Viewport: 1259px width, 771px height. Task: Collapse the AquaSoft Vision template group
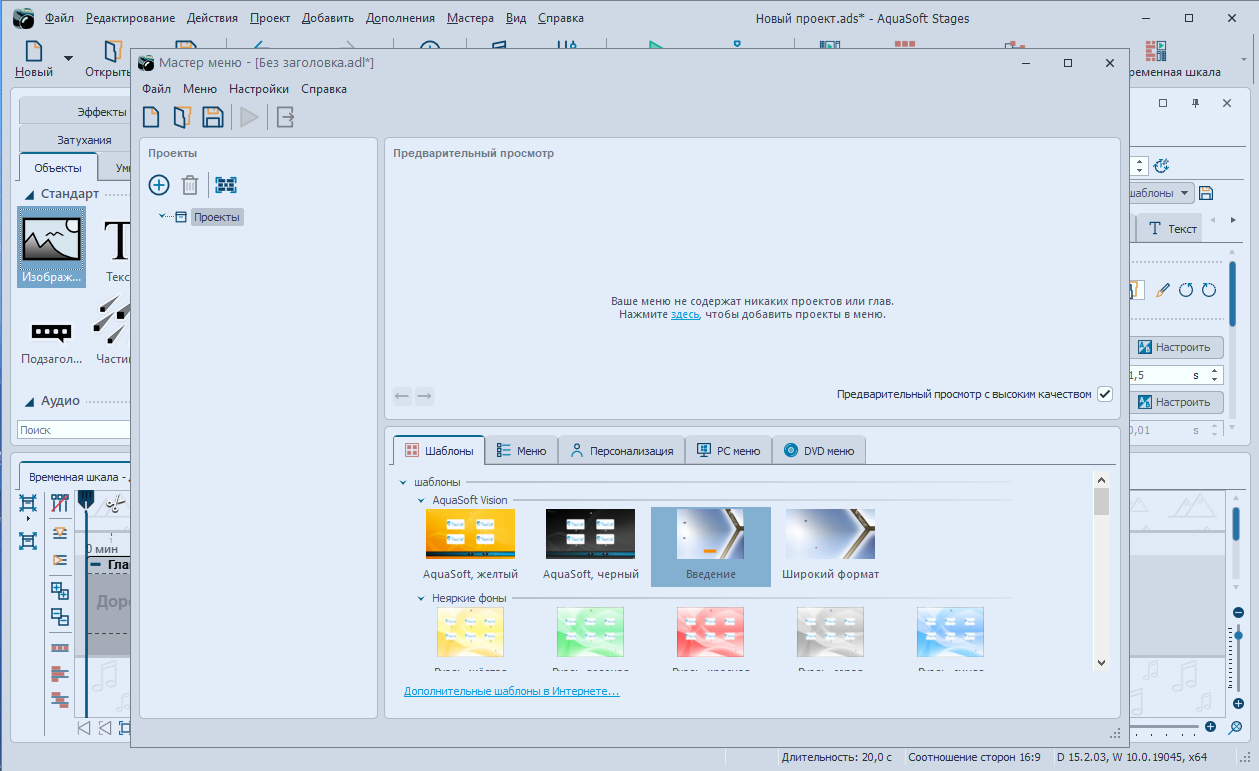[x=422, y=500]
